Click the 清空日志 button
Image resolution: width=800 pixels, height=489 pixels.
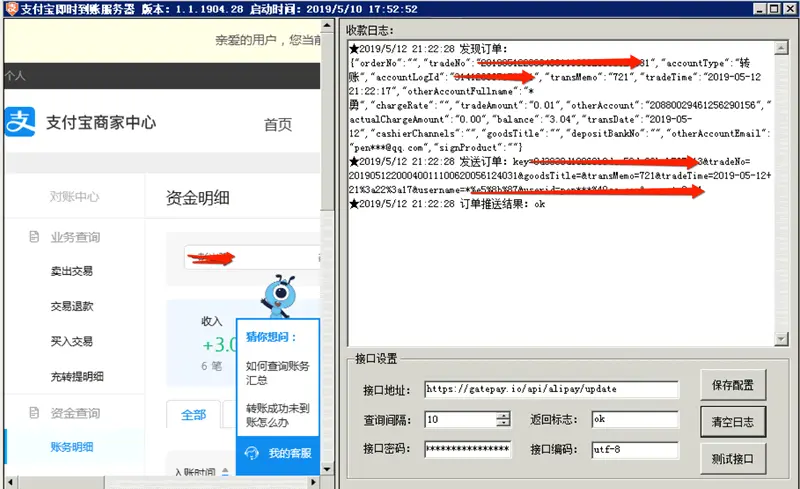733,422
